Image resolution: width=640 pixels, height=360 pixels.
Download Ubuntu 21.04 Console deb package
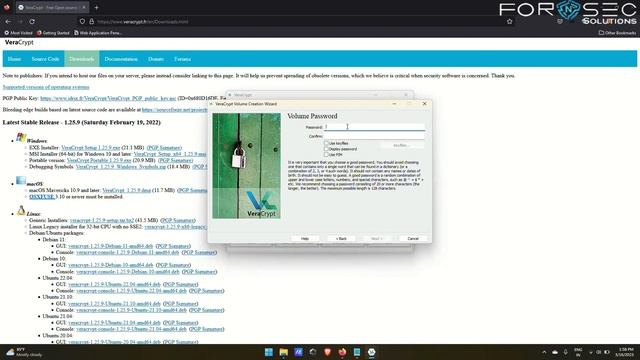click(131, 329)
